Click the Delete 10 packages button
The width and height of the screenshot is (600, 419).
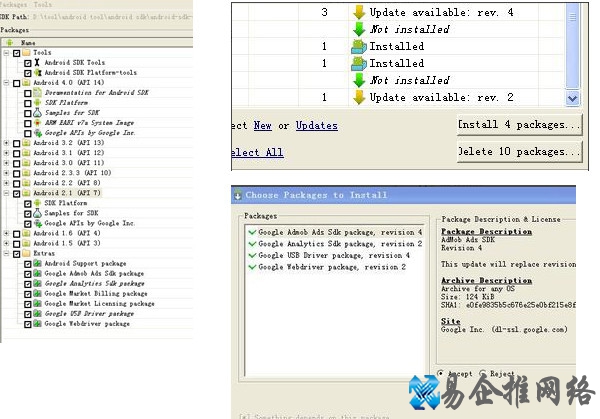(x=520, y=152)
